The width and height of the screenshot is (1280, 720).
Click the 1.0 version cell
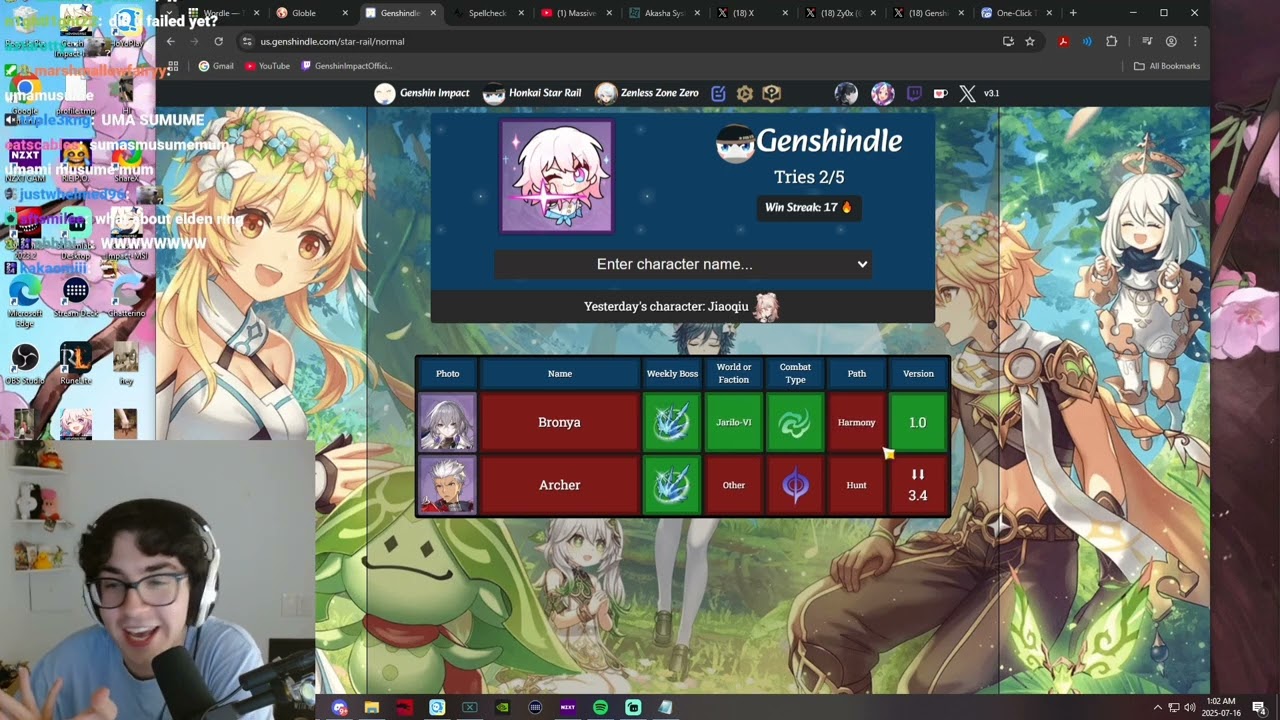918,422
